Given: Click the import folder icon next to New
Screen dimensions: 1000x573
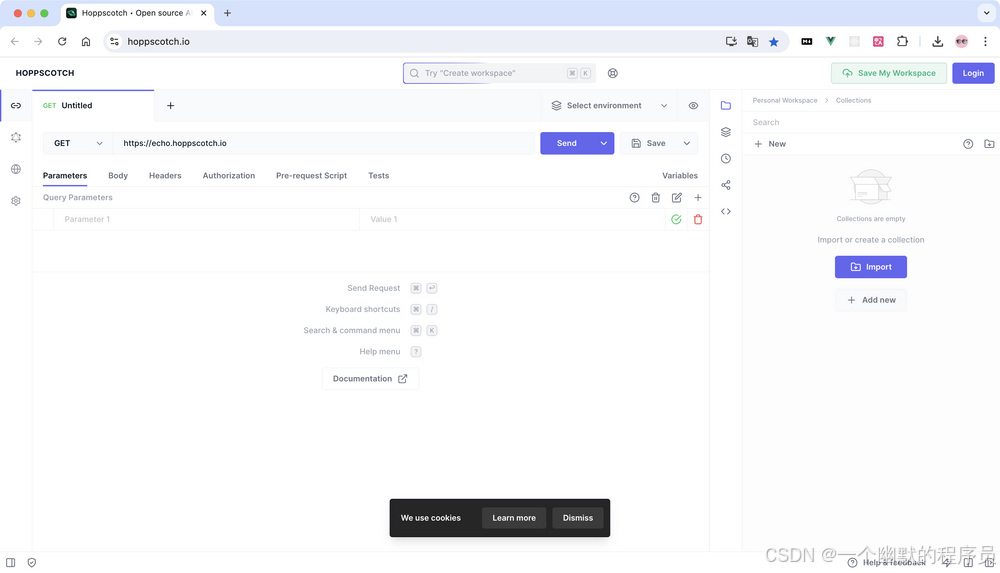Looking at the screenshot, I should pyautogui.click(x=989, y=144).
